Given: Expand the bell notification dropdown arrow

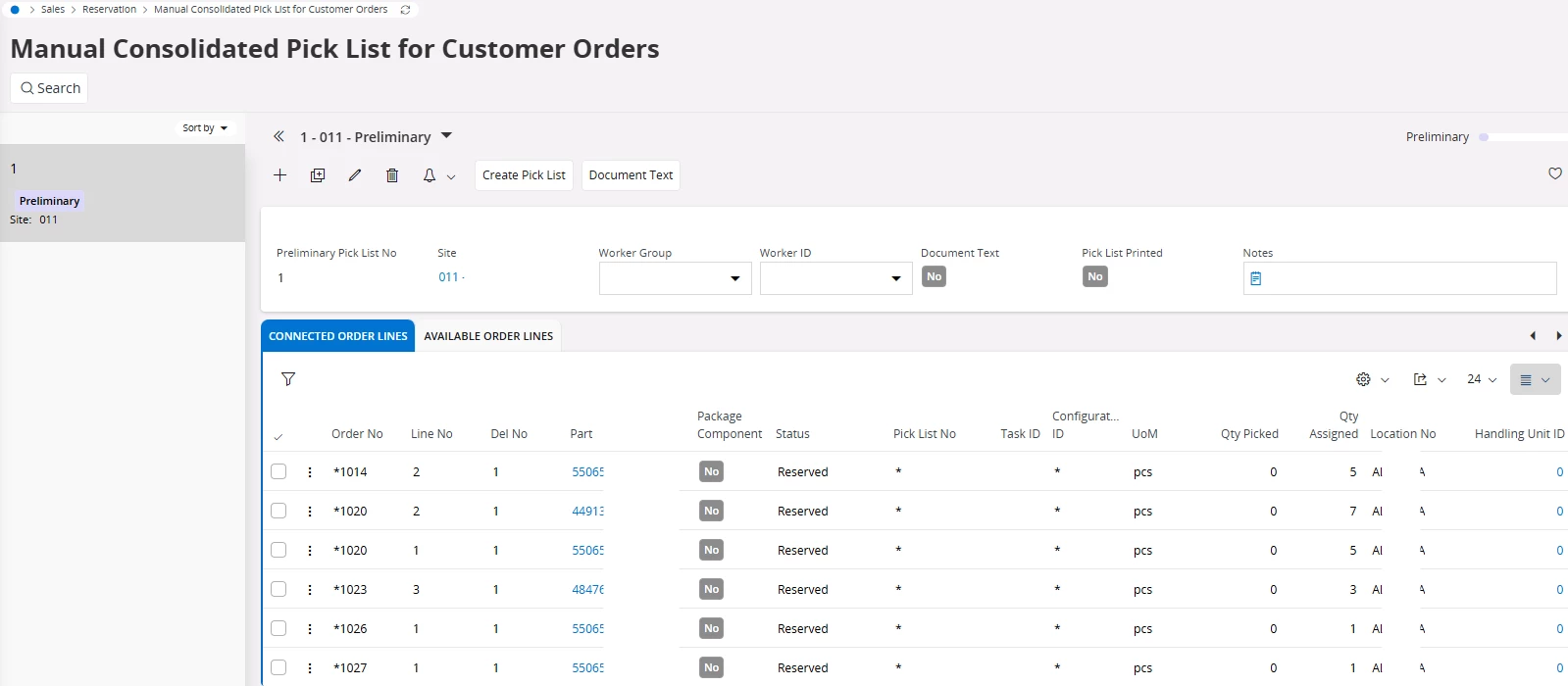Looking at the screenshot, I should point(451,177).
